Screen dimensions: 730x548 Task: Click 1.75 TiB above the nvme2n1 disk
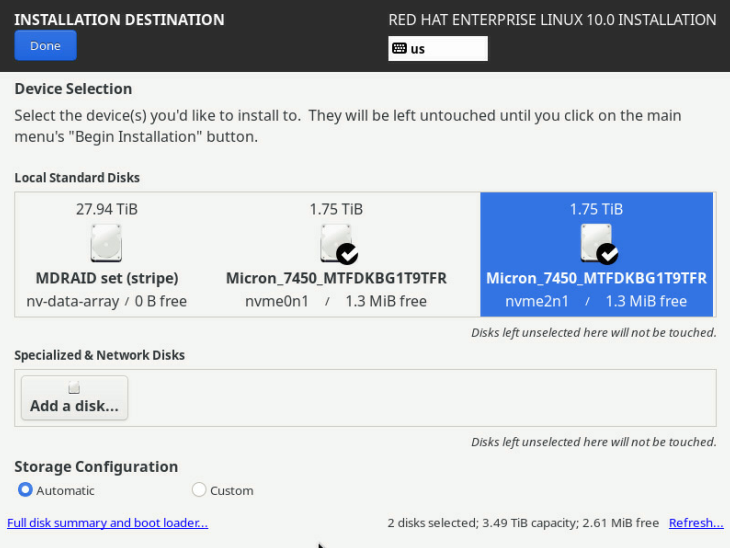(596, 209)
